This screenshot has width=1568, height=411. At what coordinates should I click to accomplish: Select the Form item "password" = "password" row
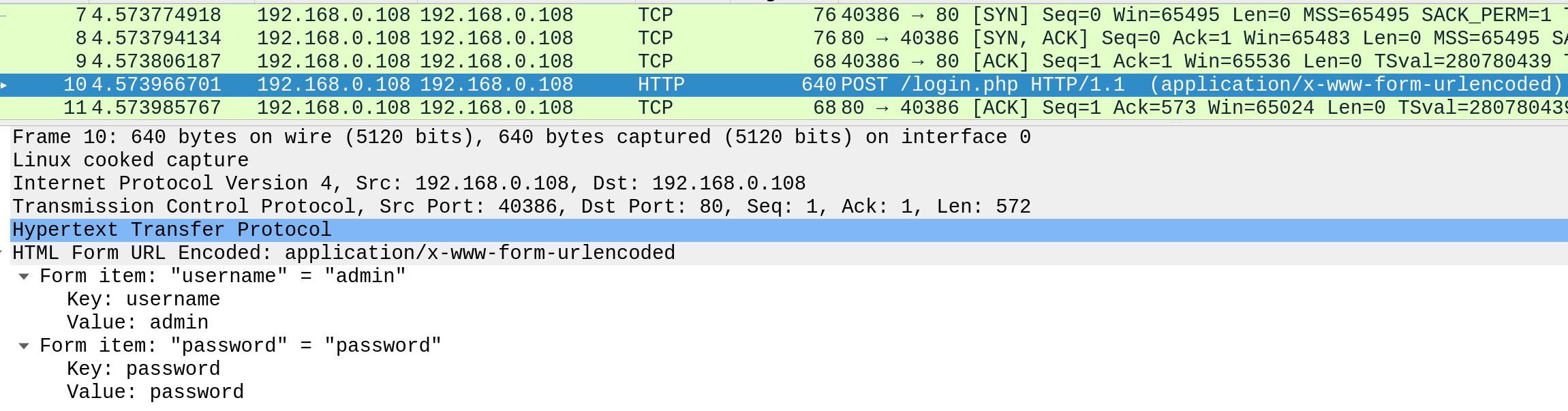(241, 346)
